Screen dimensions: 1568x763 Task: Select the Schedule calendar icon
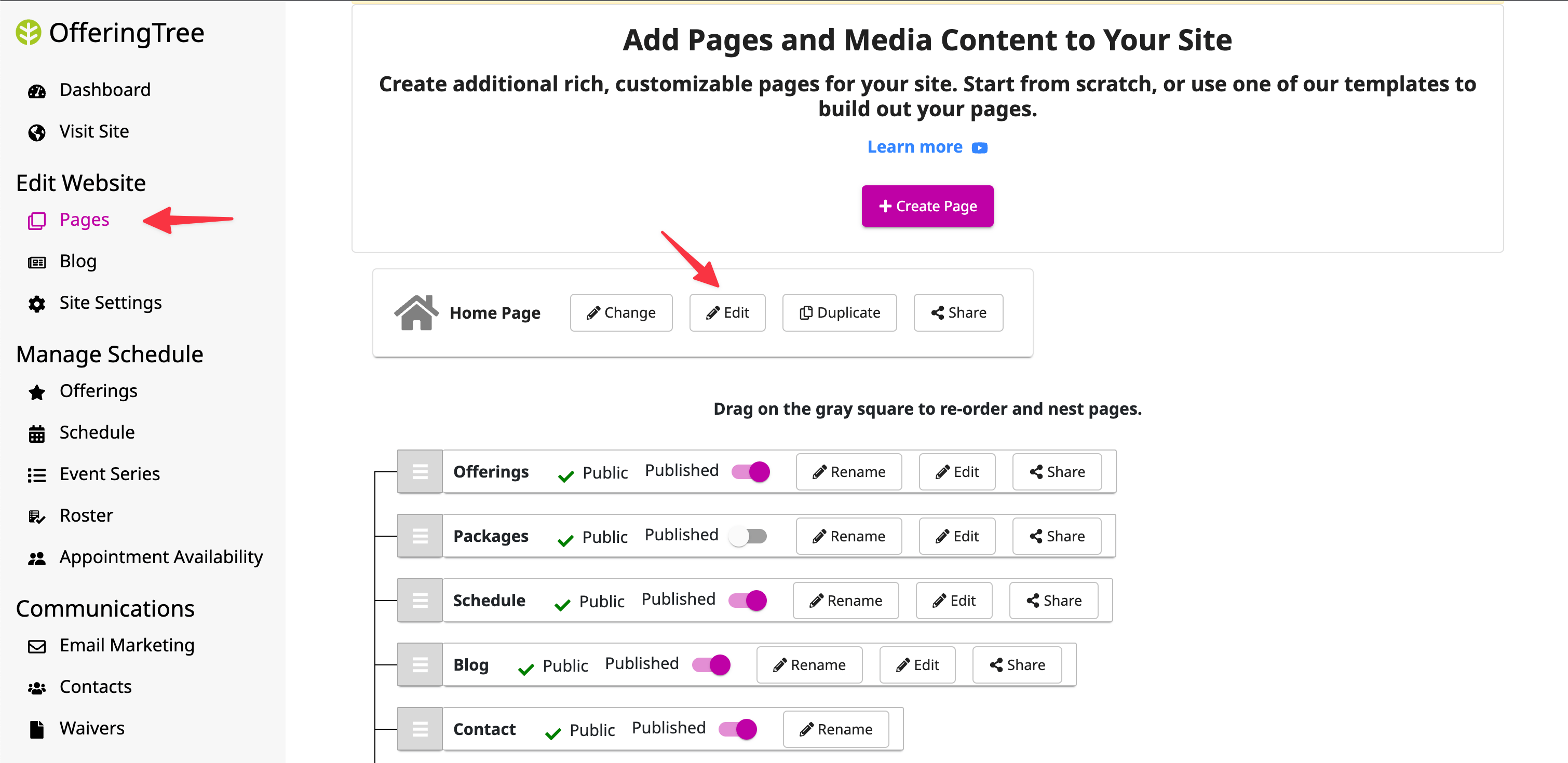[x=36, y=433]
